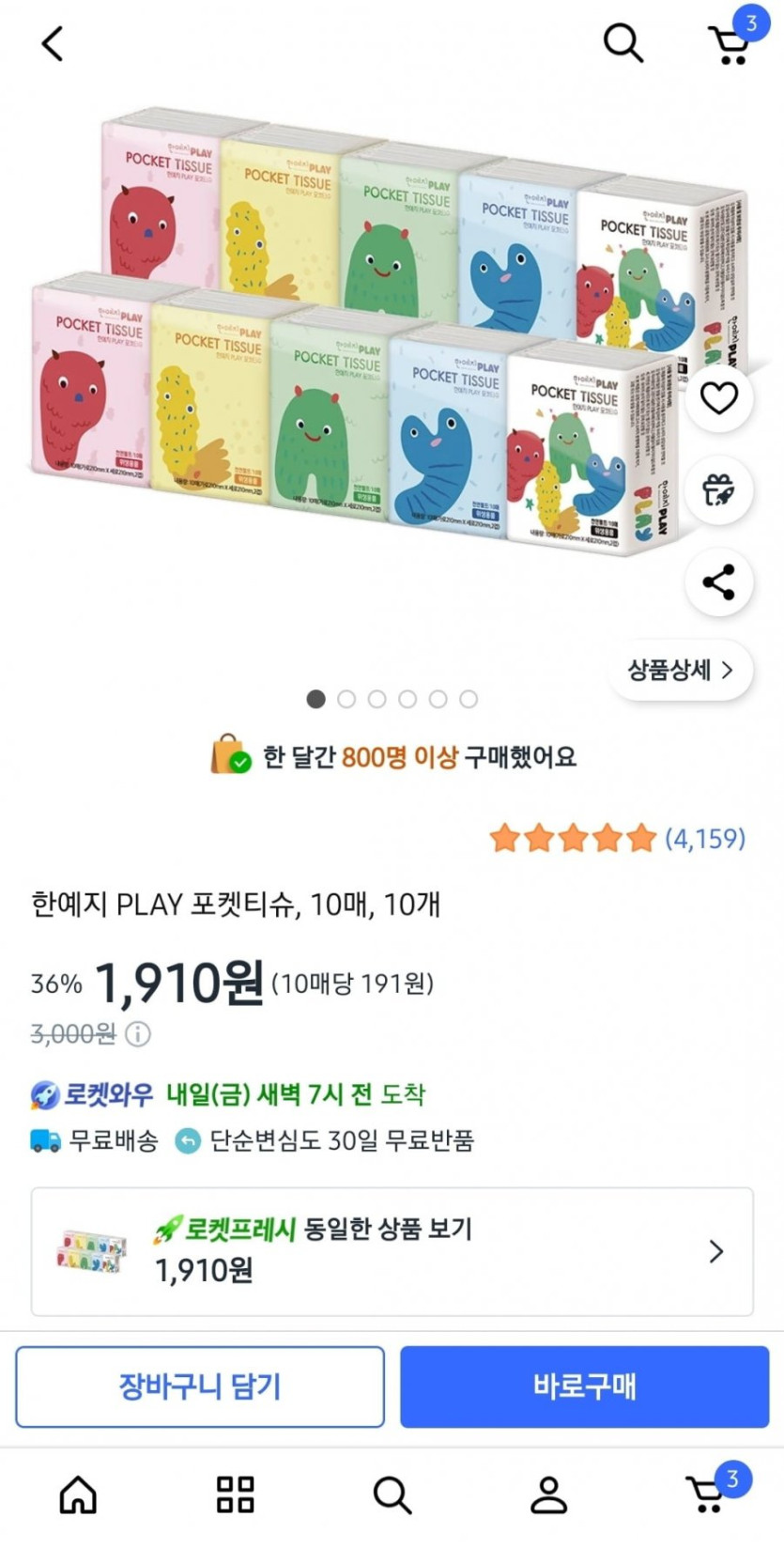The image size is (784, 1548).
Task: Go to Home in bottom navigation
Action: [x=78, y=1494]
